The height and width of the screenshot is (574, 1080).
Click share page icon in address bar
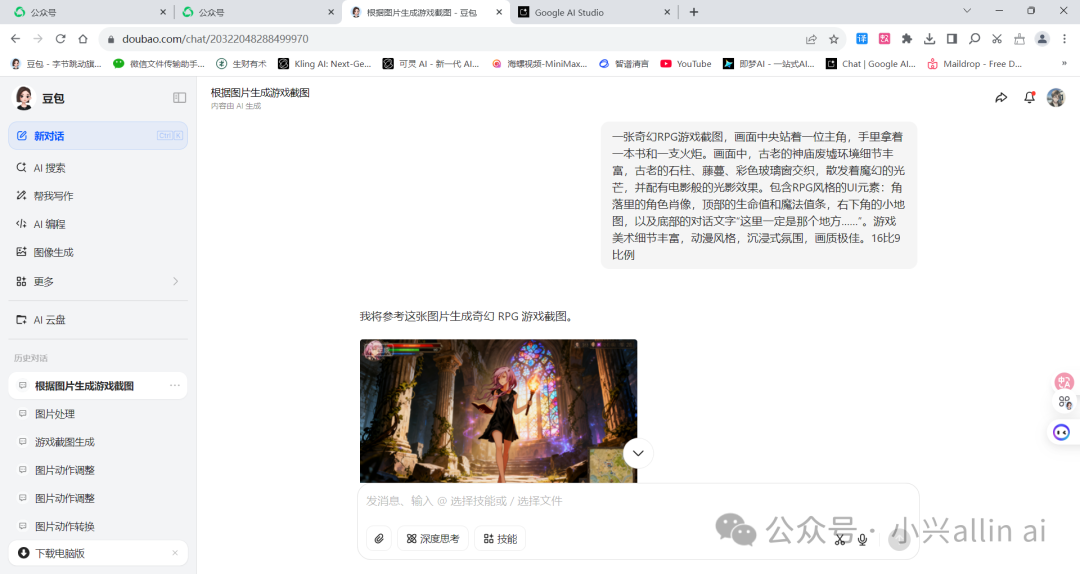point(811,39)
